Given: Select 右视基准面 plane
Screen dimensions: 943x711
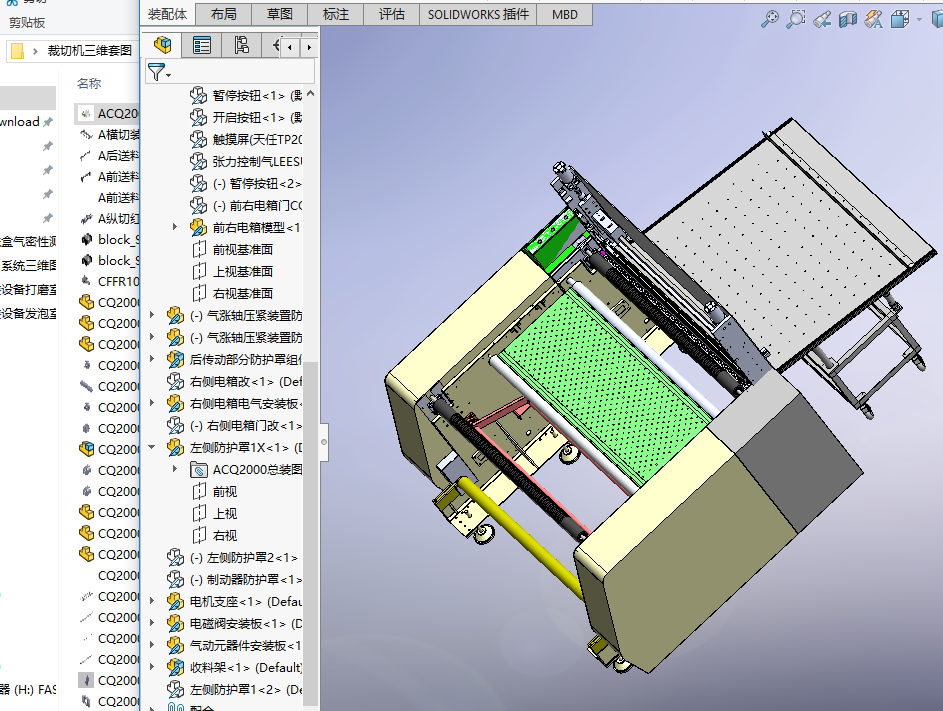Looking at the screenshot, I should coord(232,294).
